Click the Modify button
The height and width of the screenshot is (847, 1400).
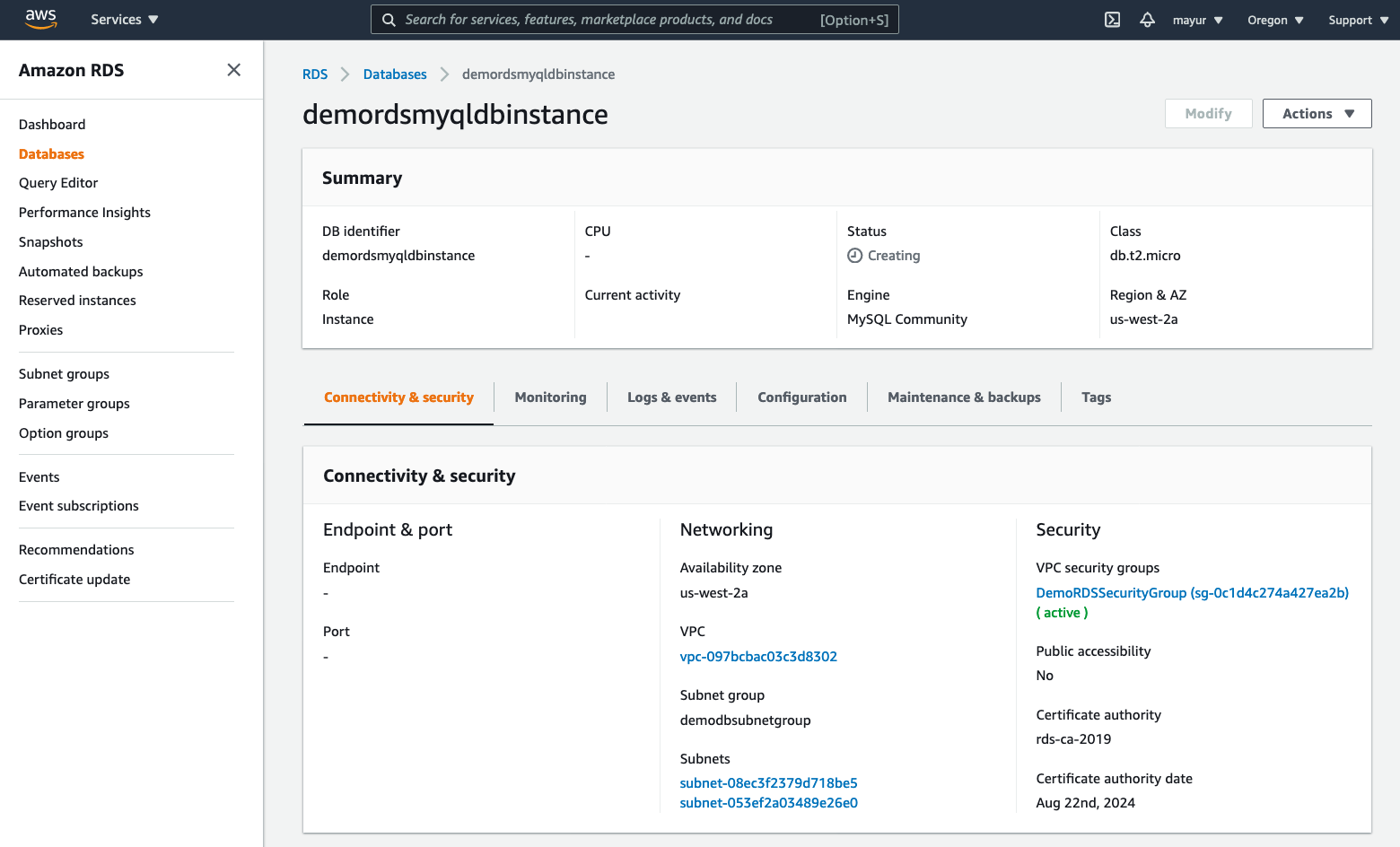[x=1208, y=114]
